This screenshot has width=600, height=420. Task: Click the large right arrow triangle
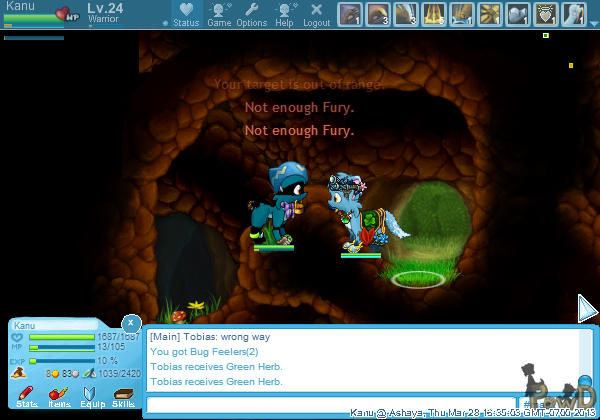tap(587, 308)
